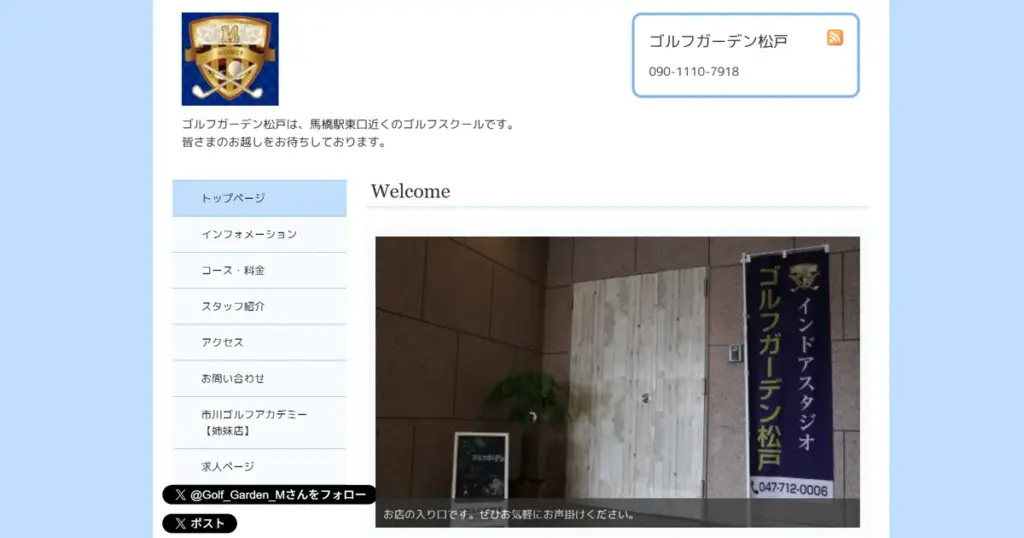Open the orange RSS feed icon

[x=835, y=37]
